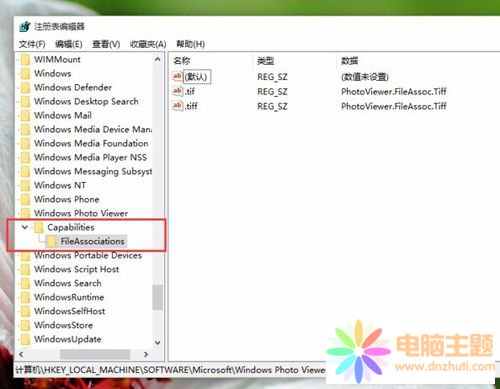Click tree scroll up arrow
Screen dimensions: 500x389
pos(158,59)
